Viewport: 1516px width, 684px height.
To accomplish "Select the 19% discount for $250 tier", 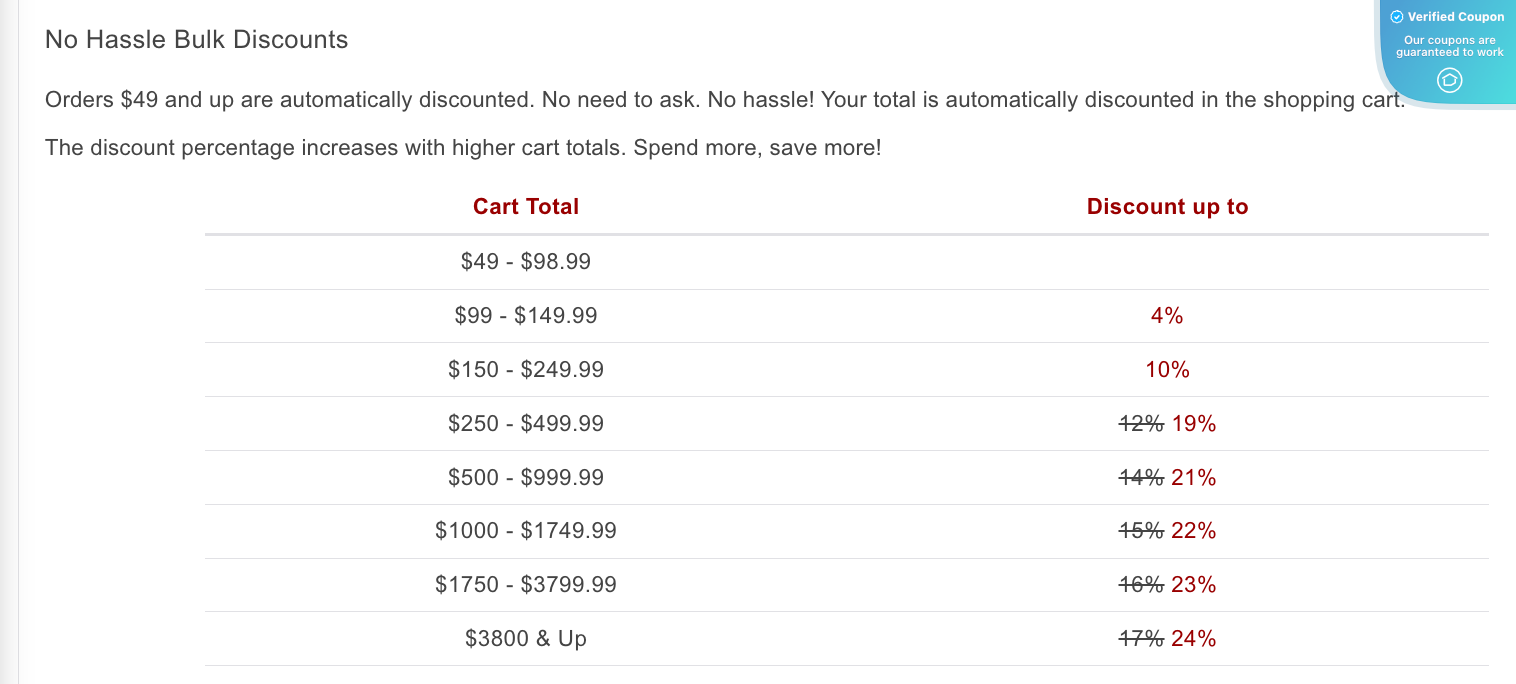I will pyautogui.click(x=1195, y=423).
